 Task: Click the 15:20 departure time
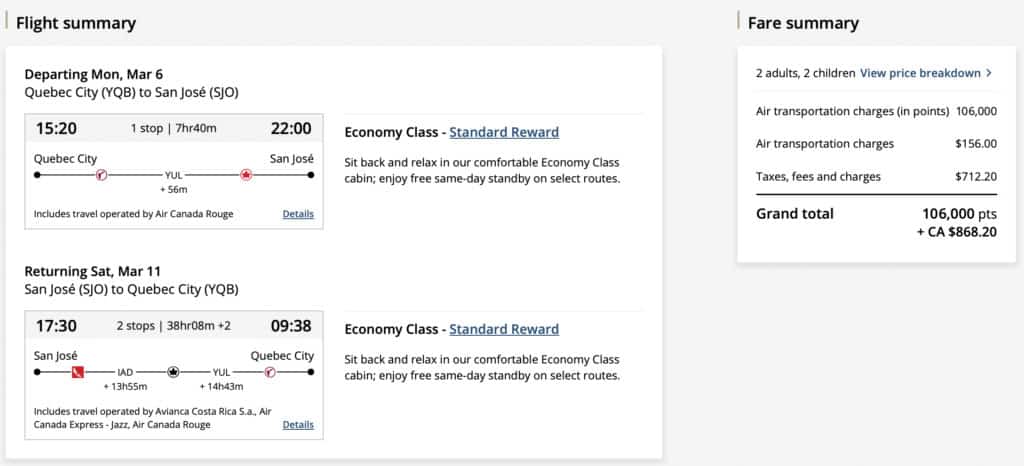(55, 128)
